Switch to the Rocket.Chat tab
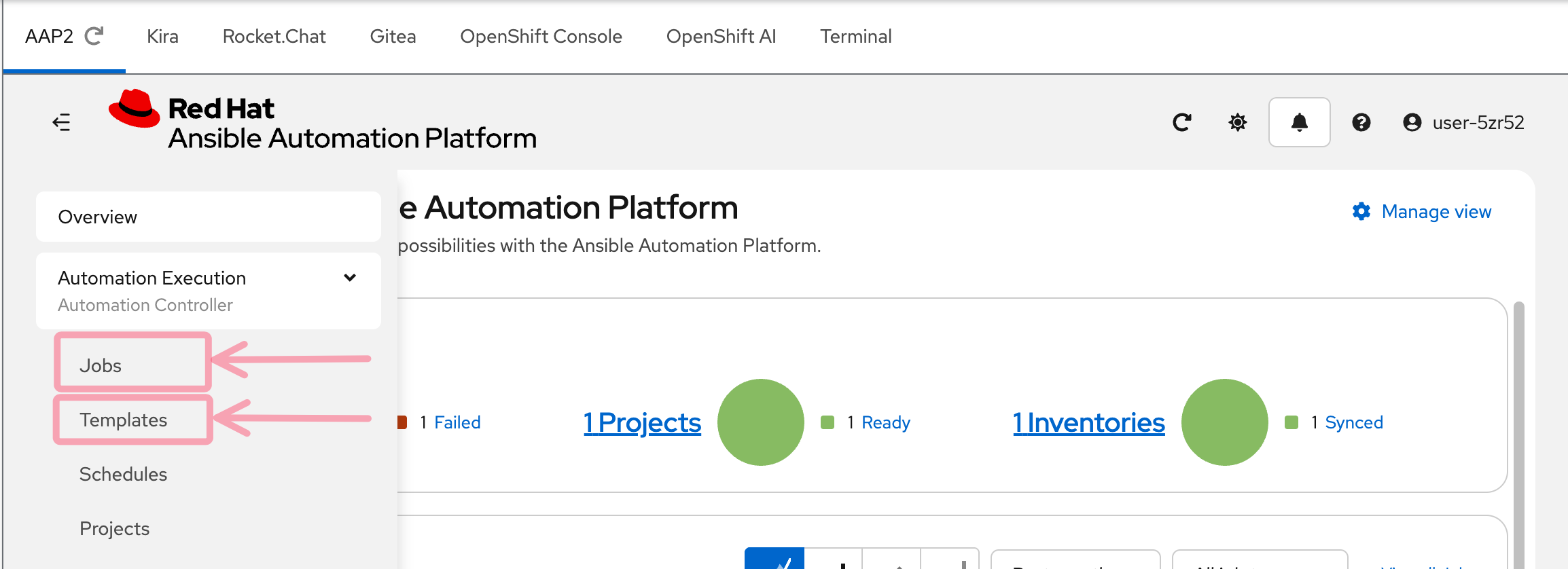 (274, 37)
